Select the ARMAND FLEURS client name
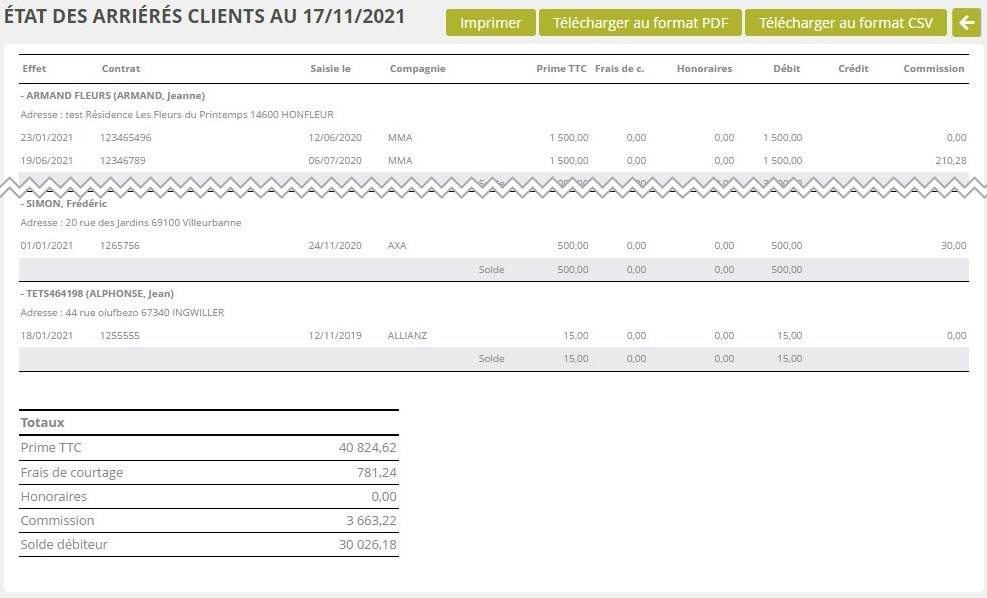 [113, 96]
